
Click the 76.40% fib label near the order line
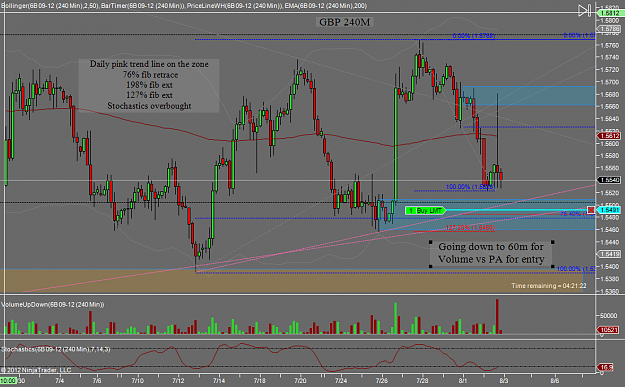pyautogui.click(x=577, y=214)
